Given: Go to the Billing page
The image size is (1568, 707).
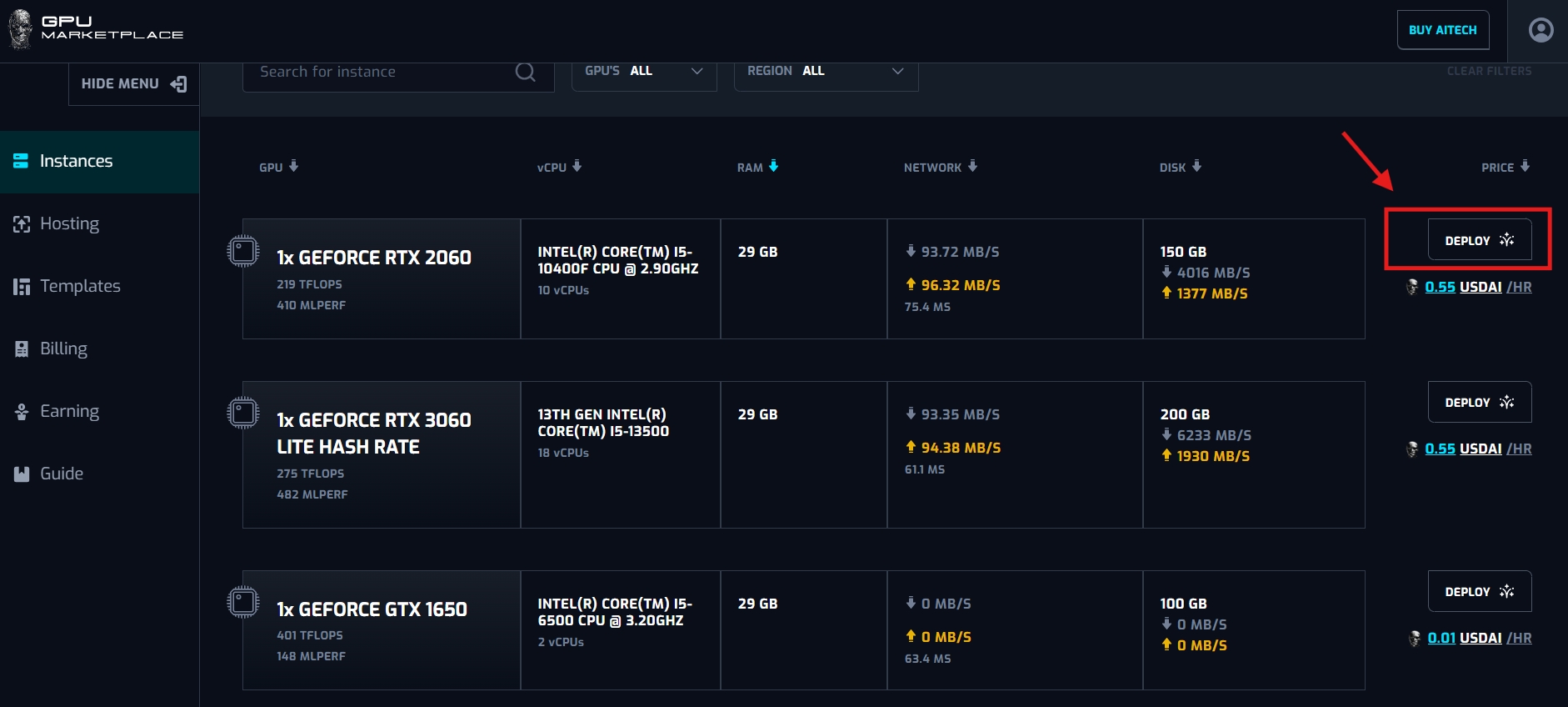Looking at the screenshot, I should coord(63,348).
